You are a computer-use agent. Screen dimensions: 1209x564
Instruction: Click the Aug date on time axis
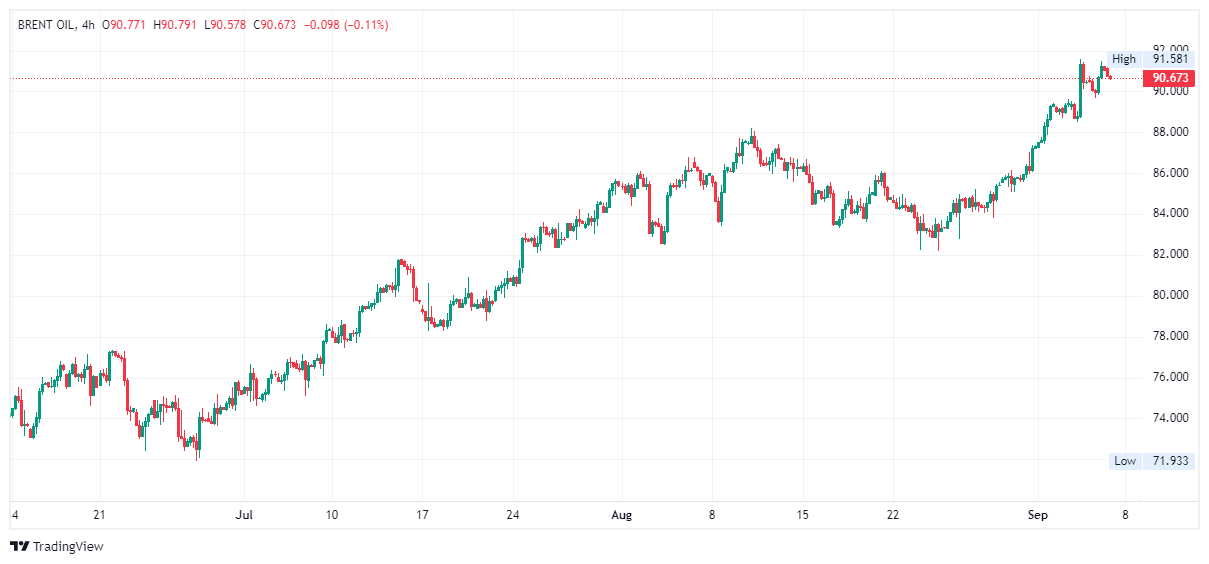pyautogui.click(x=621, y=515)
